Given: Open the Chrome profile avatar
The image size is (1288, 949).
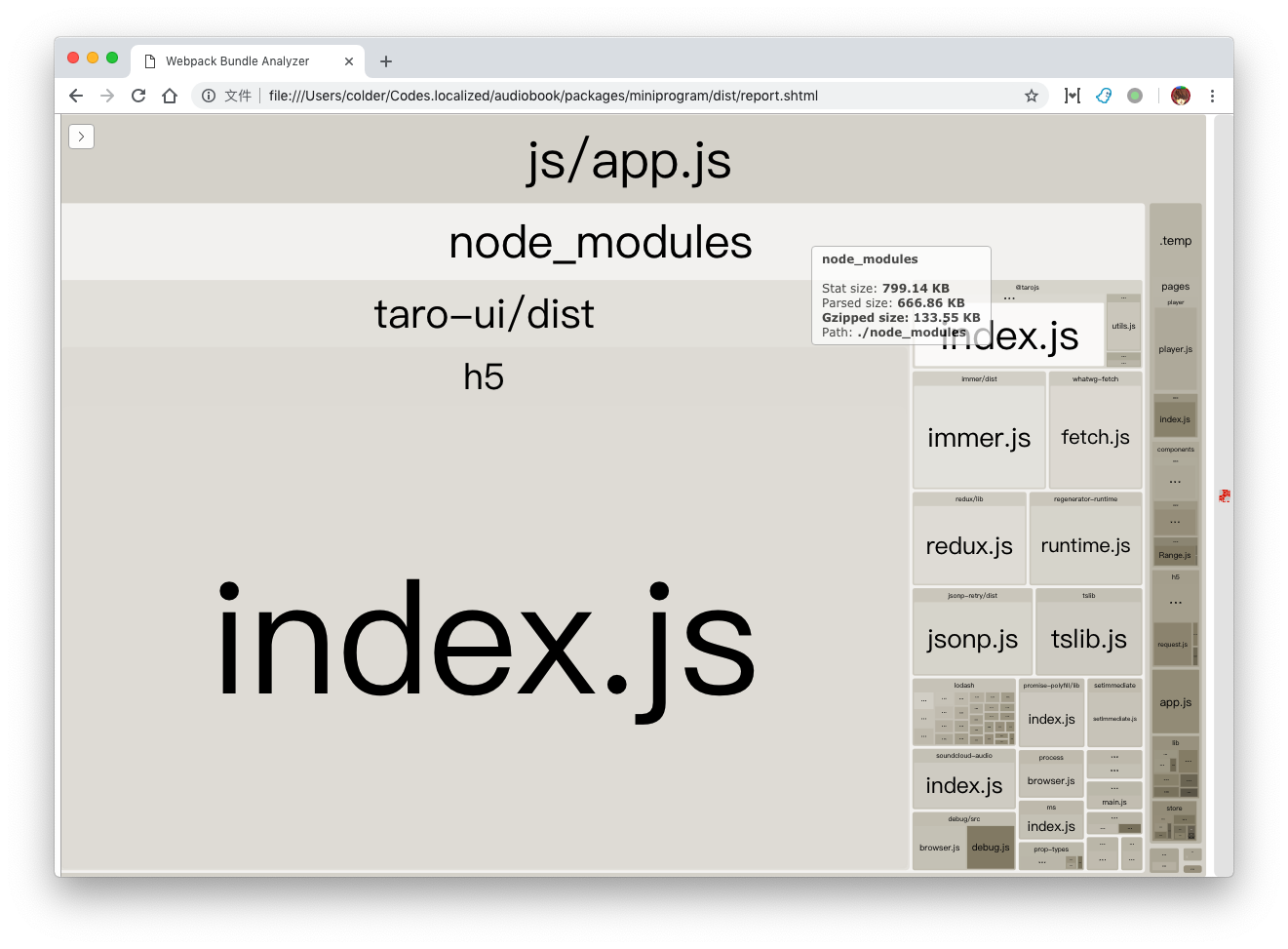Looking at the screenshot, I should (1180, 96).
